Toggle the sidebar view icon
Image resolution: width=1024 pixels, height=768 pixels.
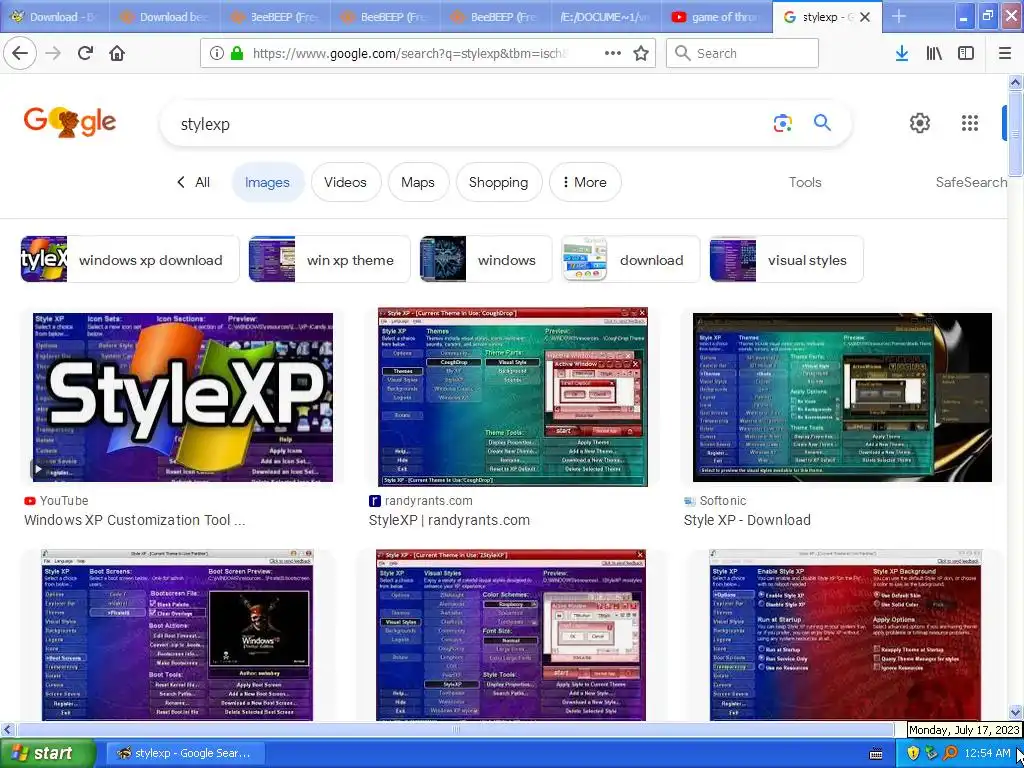tap(966, 53)
